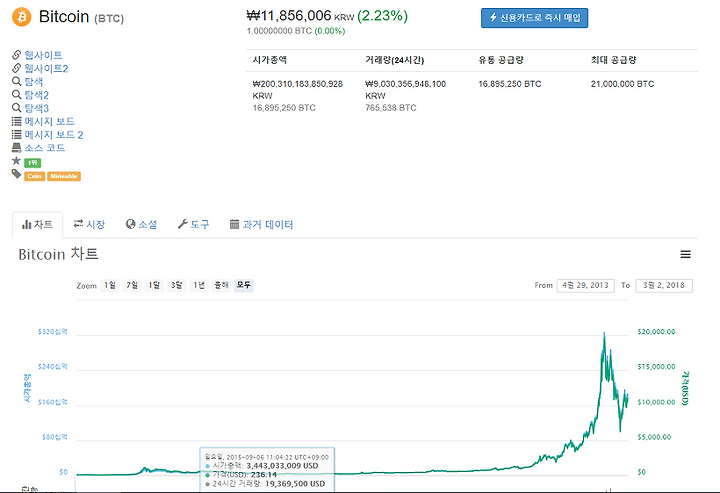The height and width of the screenshot is (493, 720).
Task: Click the laptop icon beside 소스 코드
Action: [x=17, y=147]
